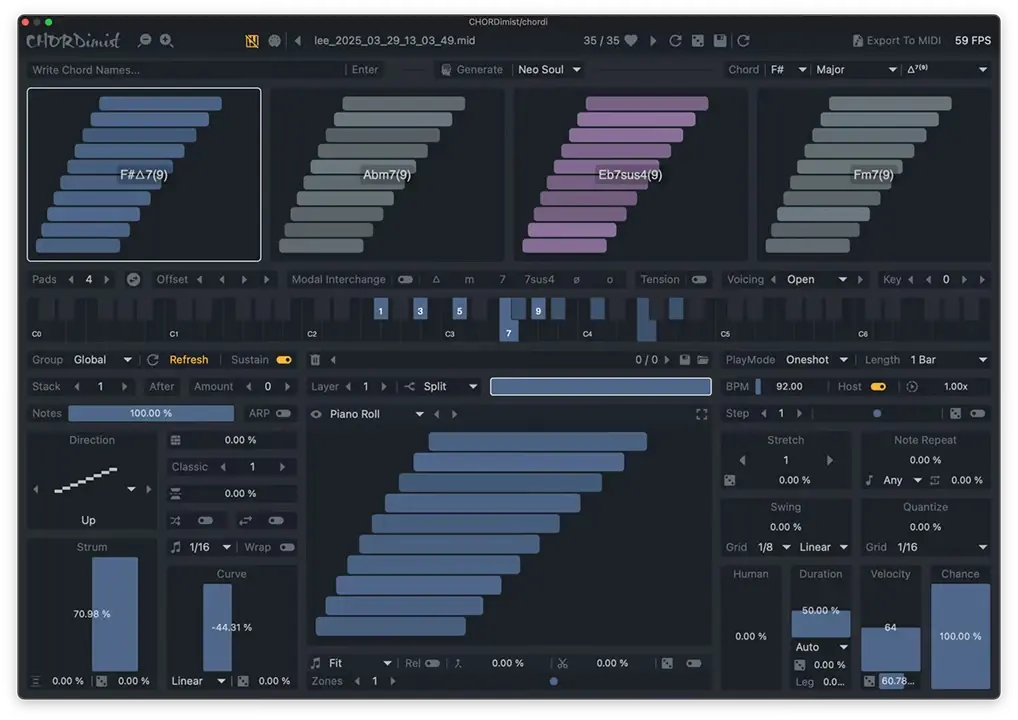Select the 7sus4 chord type tab
The width and height of the screenshot is (1018, 720).
(540, 280)
